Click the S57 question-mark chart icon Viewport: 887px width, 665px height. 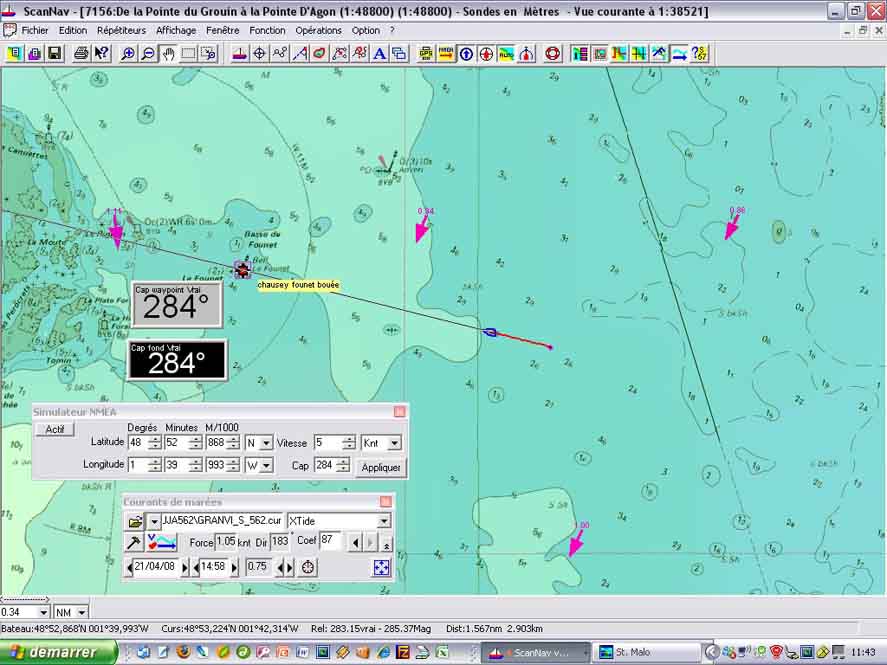point(700,54)
